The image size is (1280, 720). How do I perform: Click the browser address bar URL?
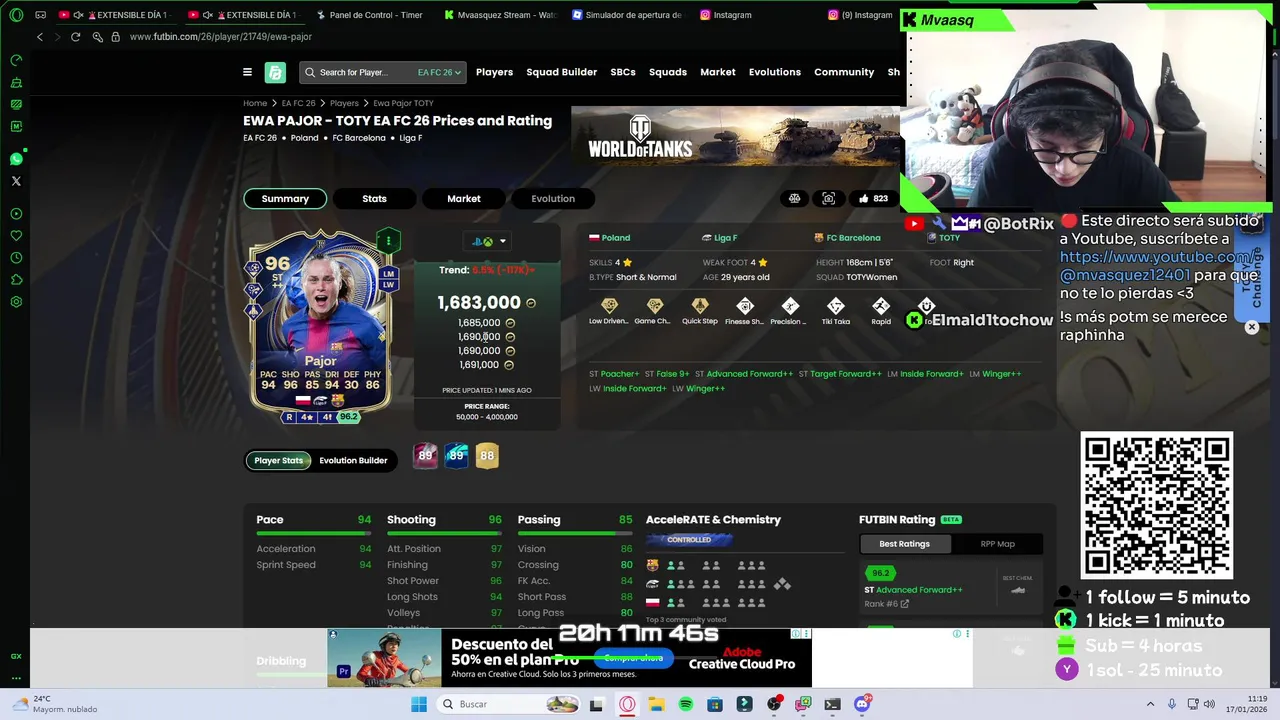coord(220,37)
